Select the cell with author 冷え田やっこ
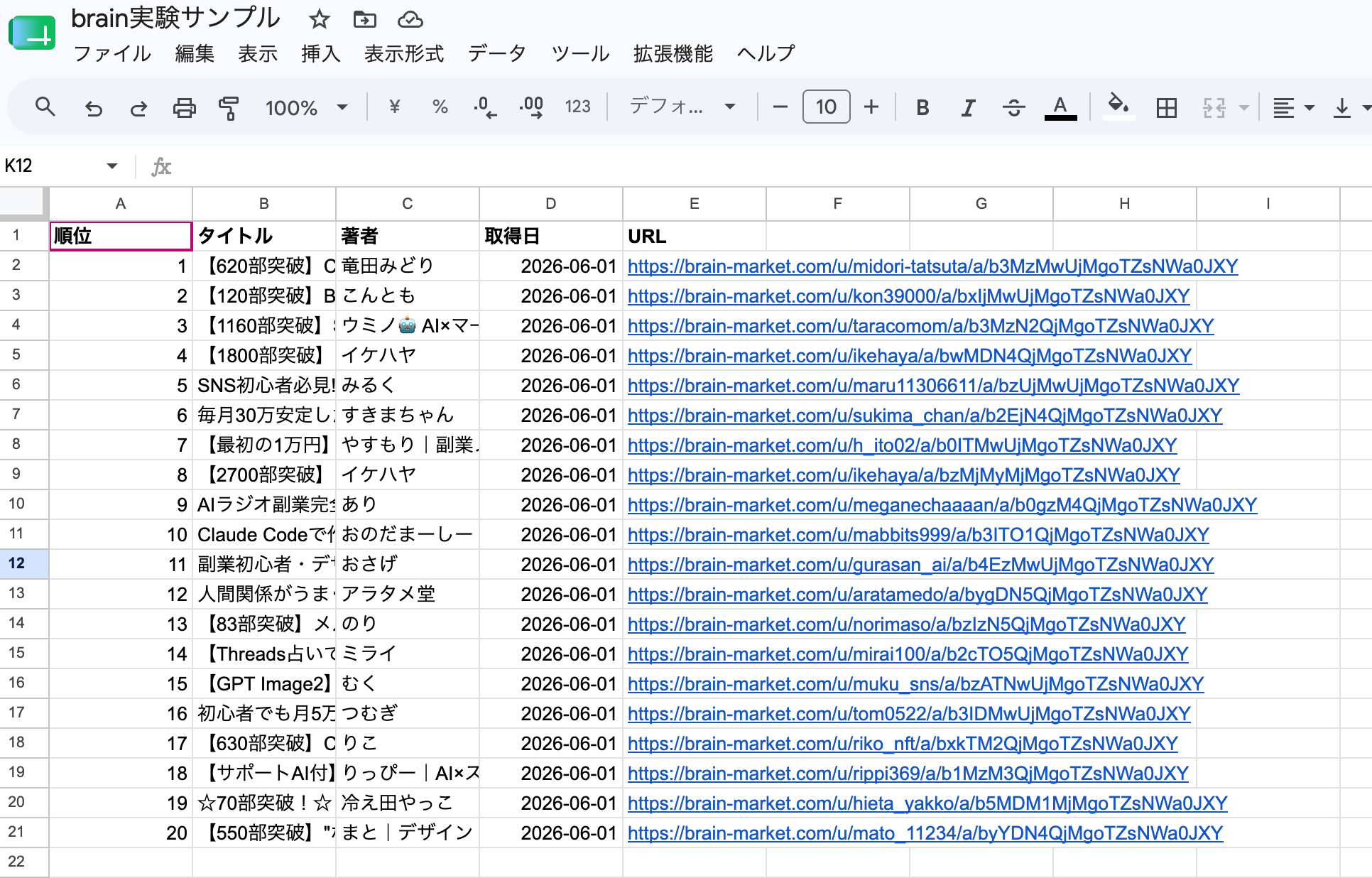This screenshot has width=1372, height=878. (x=408, y=803)
